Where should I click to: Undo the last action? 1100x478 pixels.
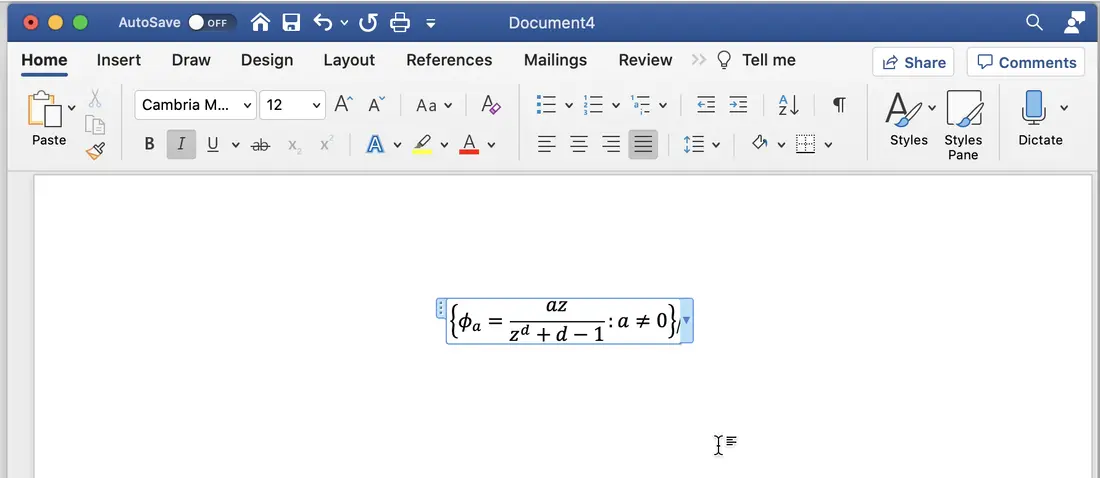(323, 22)
